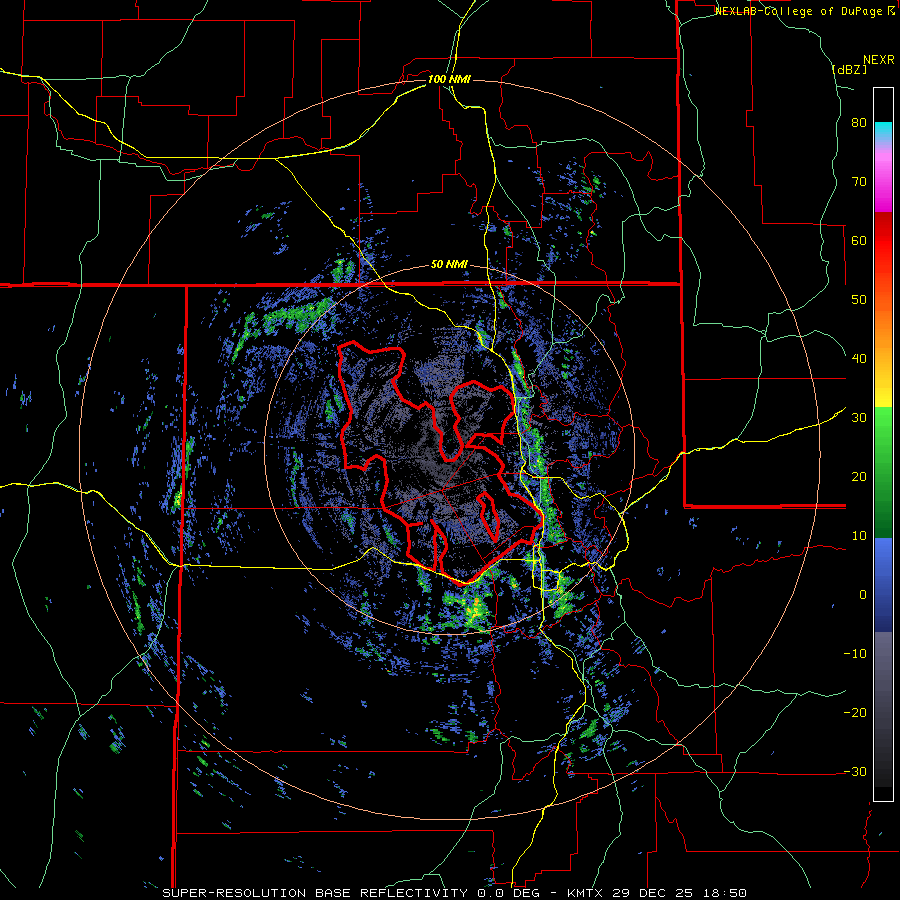The image size is (900, 900).
Task: Click the -20 value on the dBZ scale
Action: click(x=855, y=712)
